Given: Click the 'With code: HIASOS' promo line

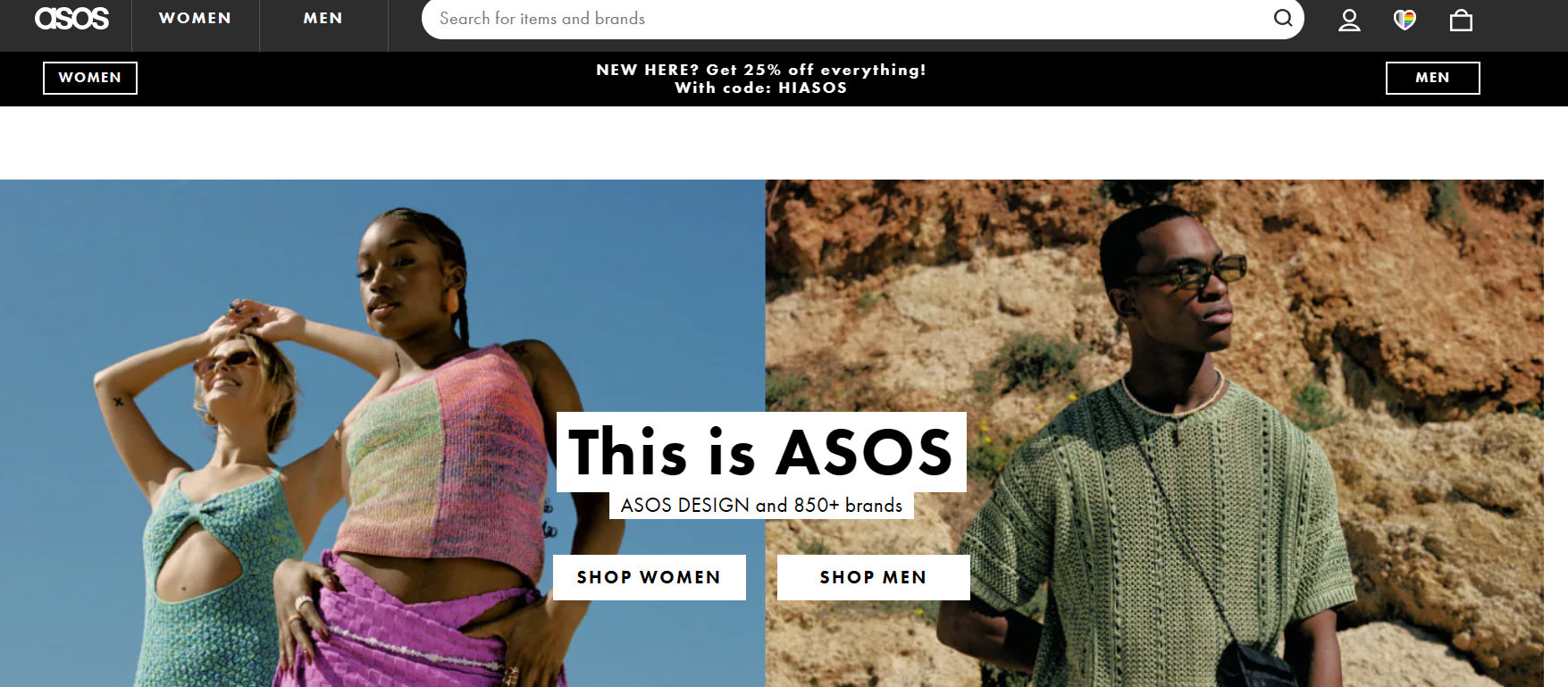Looking at the screenshot, I should coord(761,88).
